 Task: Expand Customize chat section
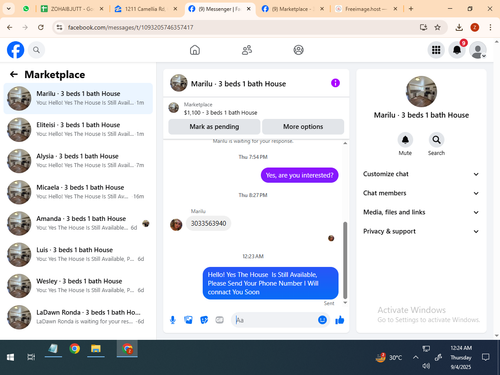click(421, 174)
